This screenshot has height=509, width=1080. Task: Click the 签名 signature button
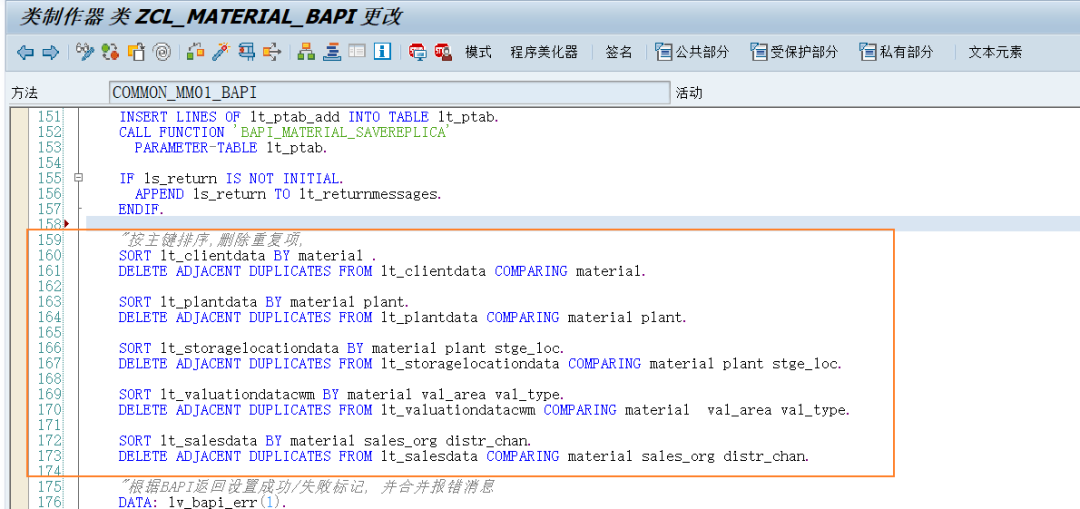click(619, 52)
